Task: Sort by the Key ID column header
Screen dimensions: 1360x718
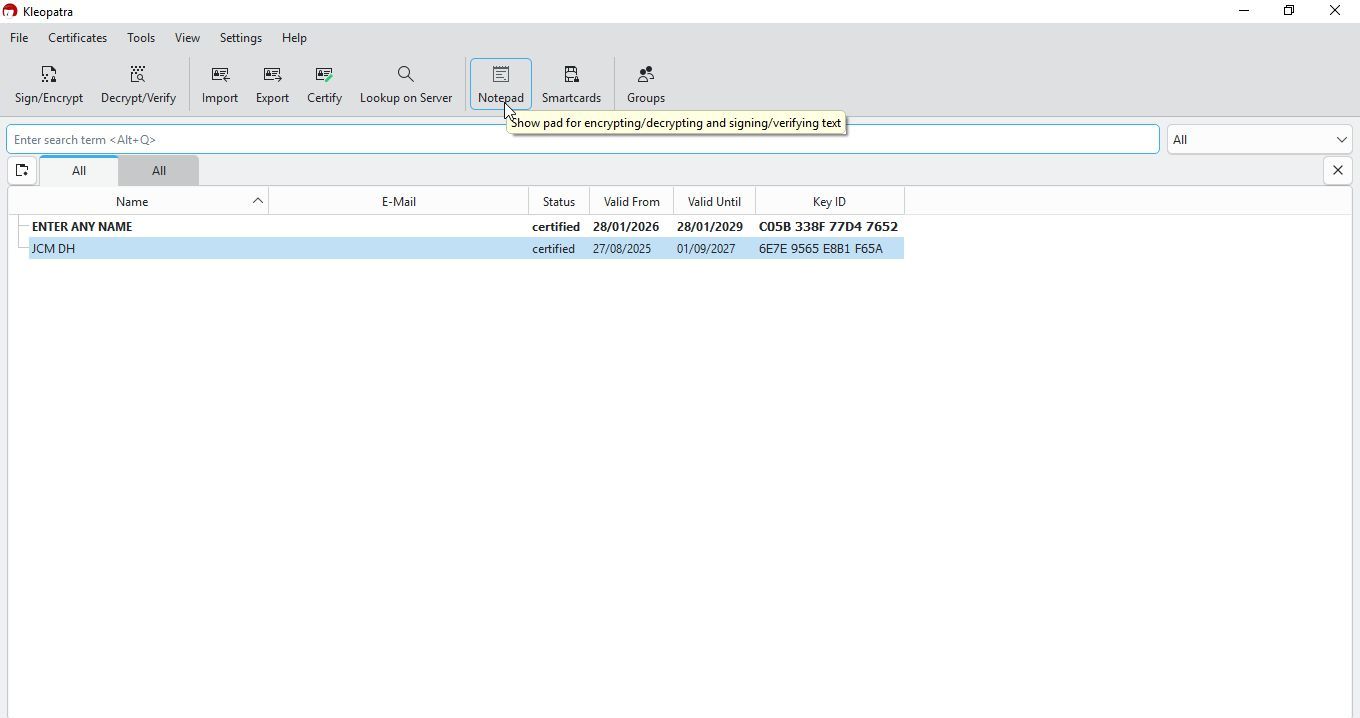Action: pos(829,202)
